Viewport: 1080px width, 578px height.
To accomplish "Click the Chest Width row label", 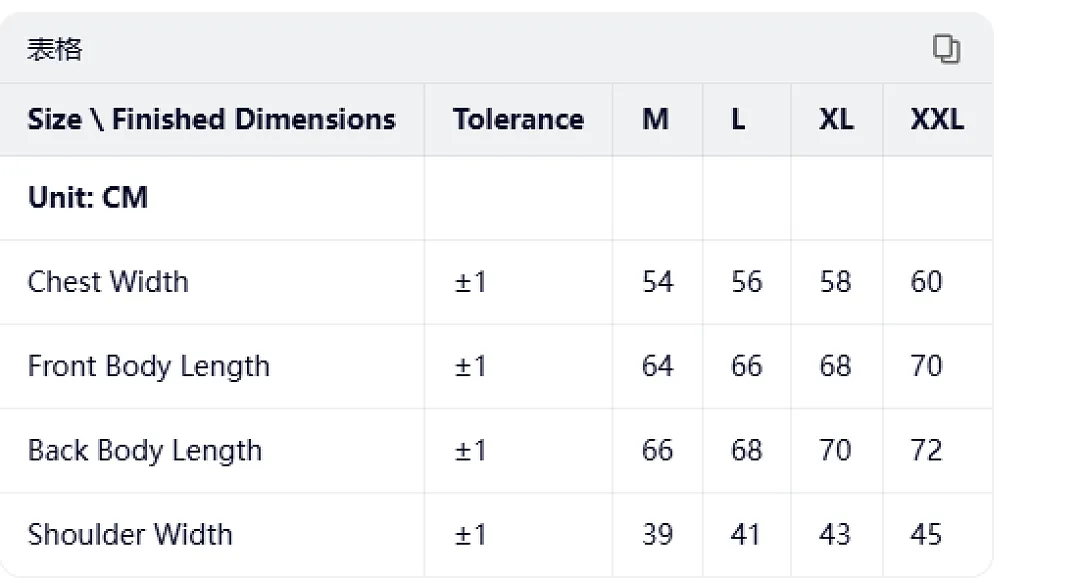I will click(108, 282).
